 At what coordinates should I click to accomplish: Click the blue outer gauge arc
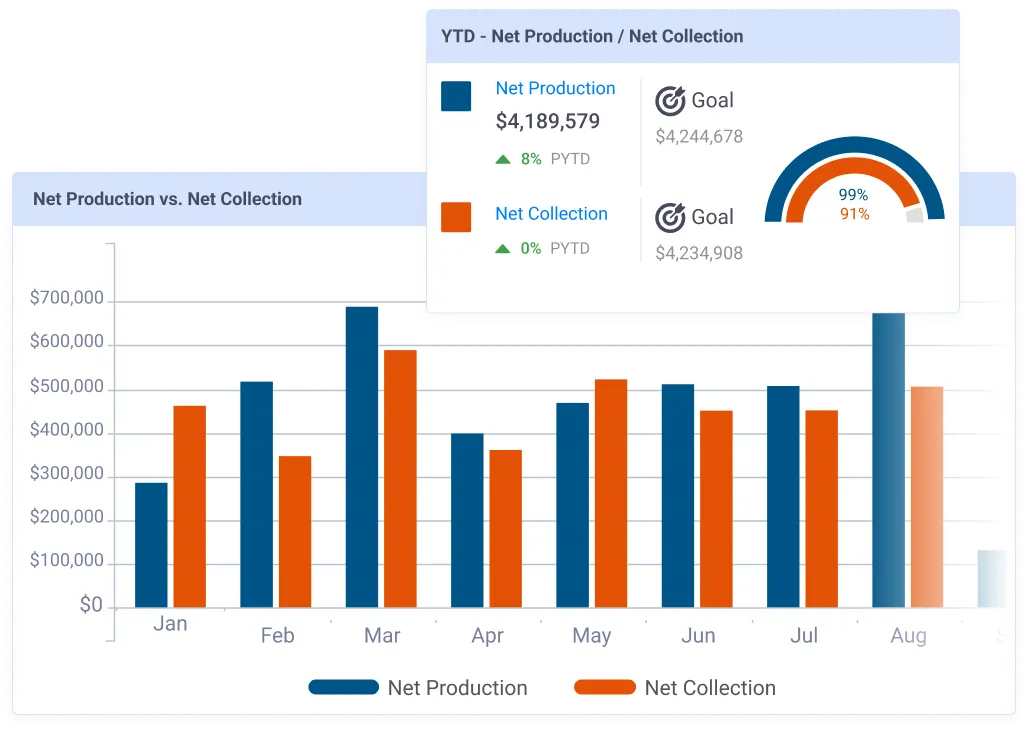pyautogui.click(x=854, y=142)
